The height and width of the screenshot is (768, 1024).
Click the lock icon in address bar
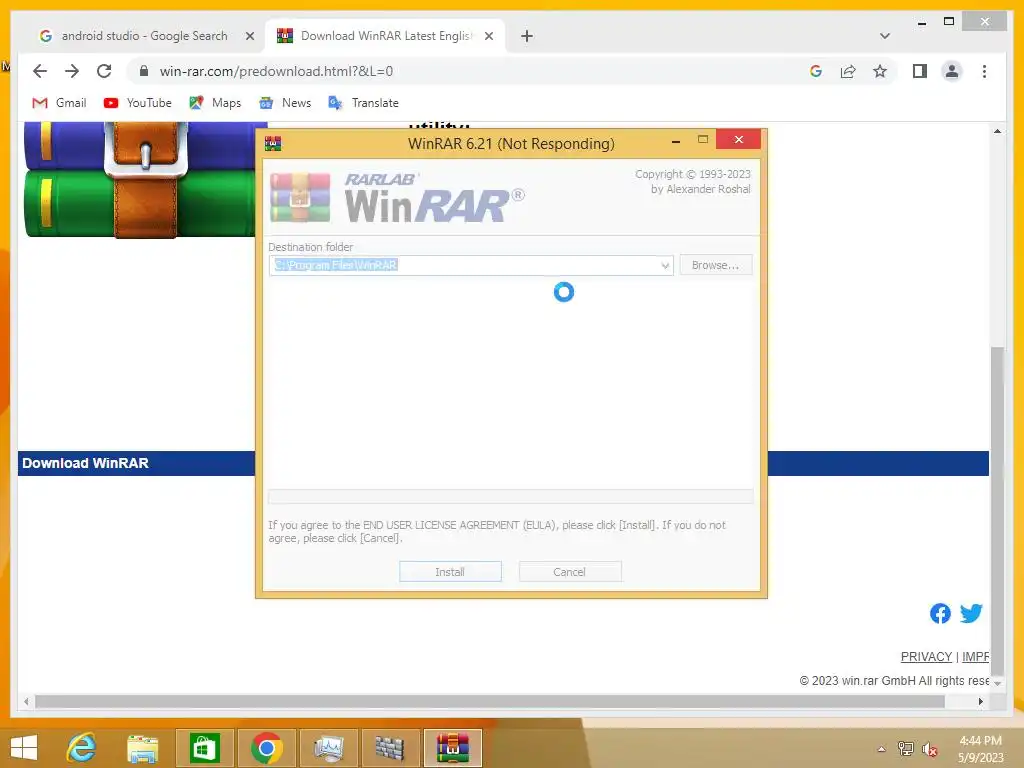click(144, 71)
